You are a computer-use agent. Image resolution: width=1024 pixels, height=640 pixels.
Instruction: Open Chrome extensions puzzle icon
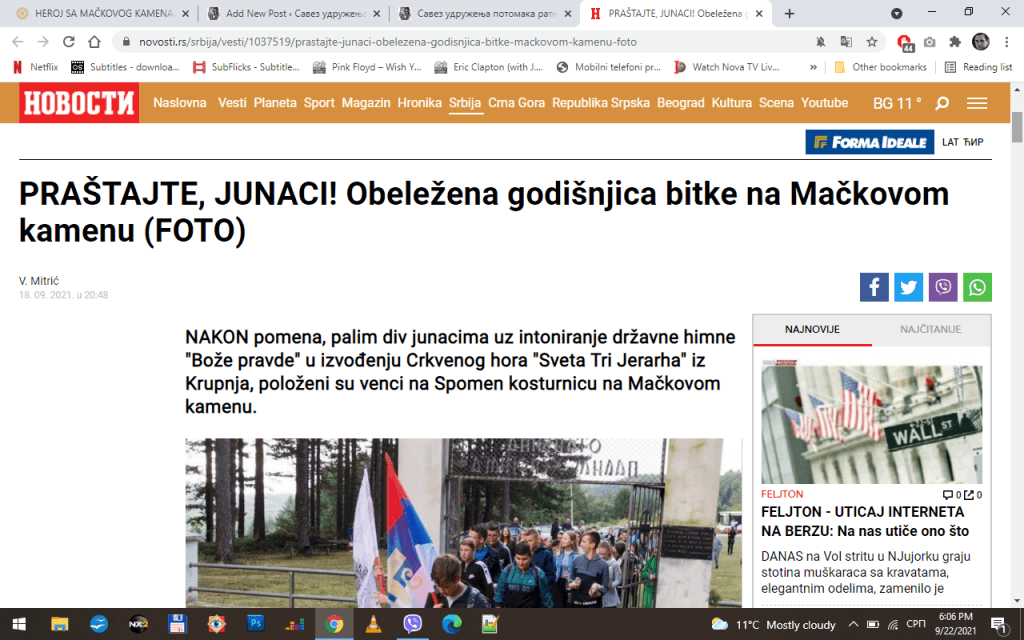coord(955,42)
